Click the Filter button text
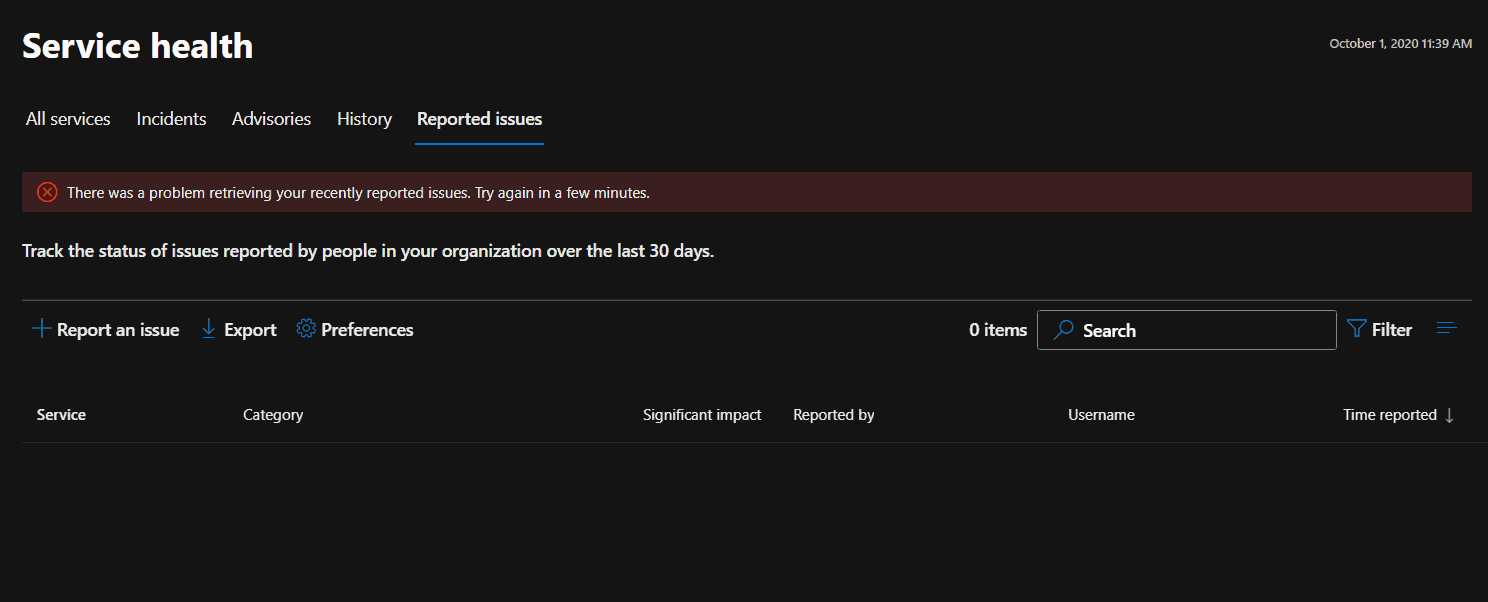1488x602 pixels. click(x=1392, y=330)
